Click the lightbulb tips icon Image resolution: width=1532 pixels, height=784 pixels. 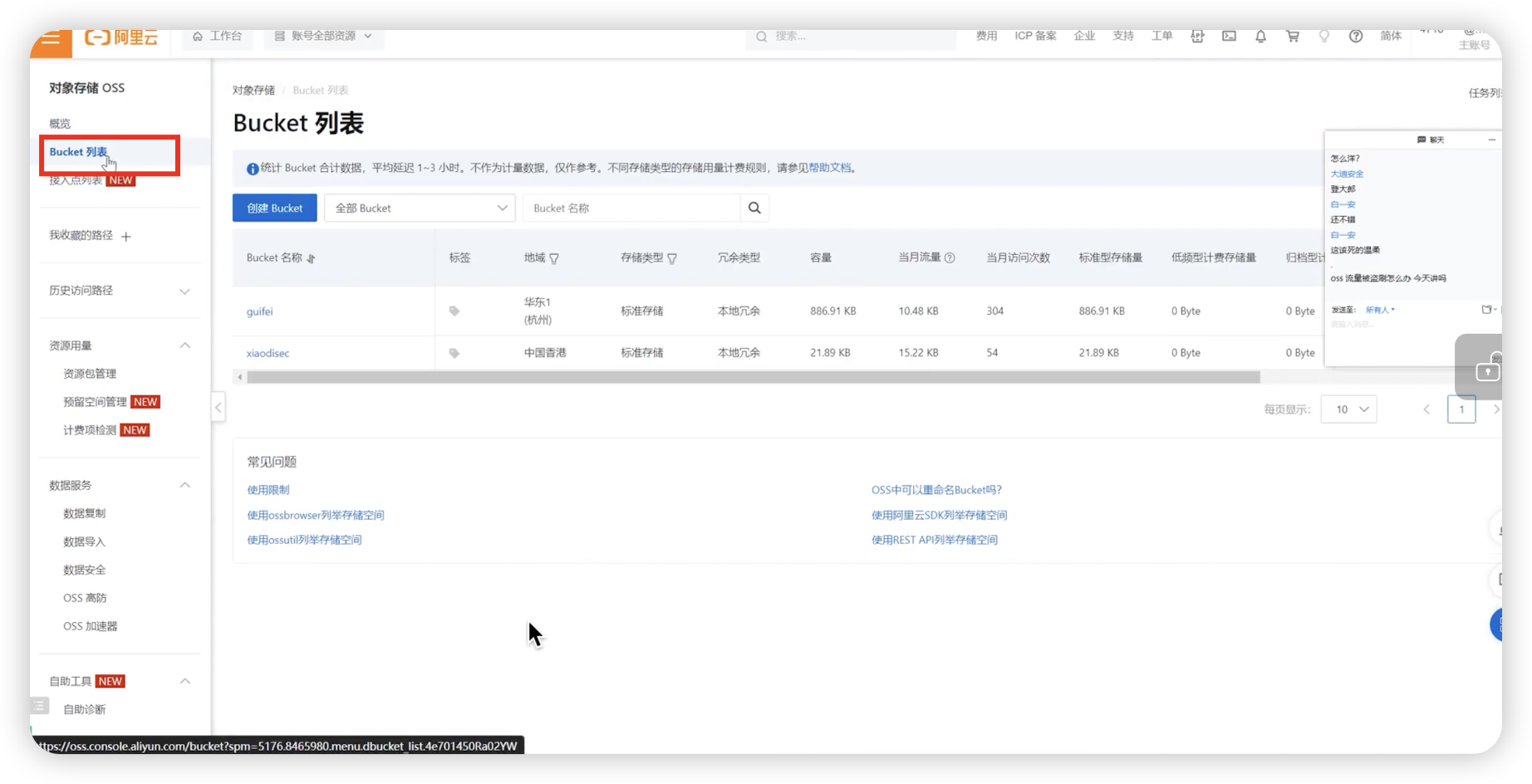(x=1324, y=37)
